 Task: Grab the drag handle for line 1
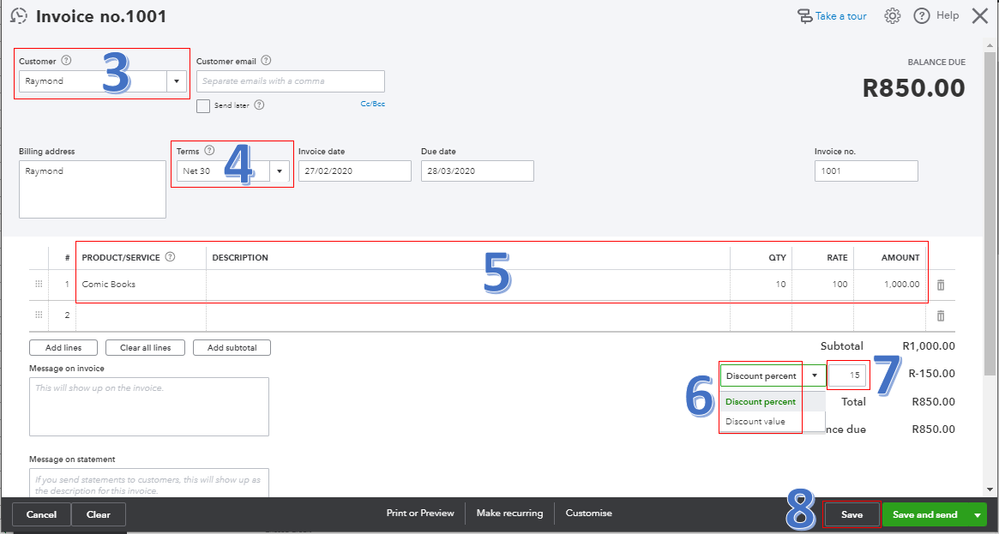click(x=38, y=284)
